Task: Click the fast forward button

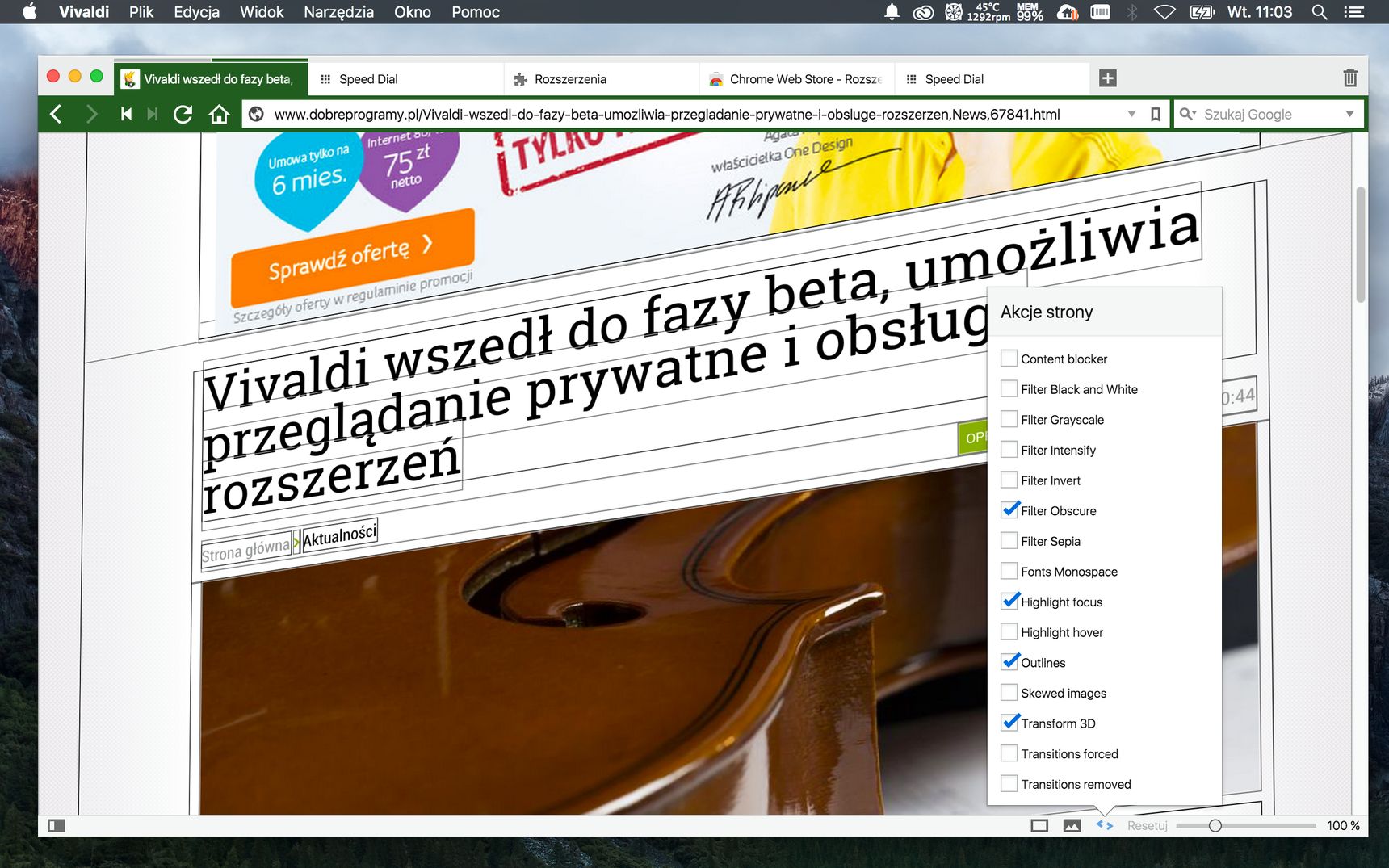Action: [153, 115]
